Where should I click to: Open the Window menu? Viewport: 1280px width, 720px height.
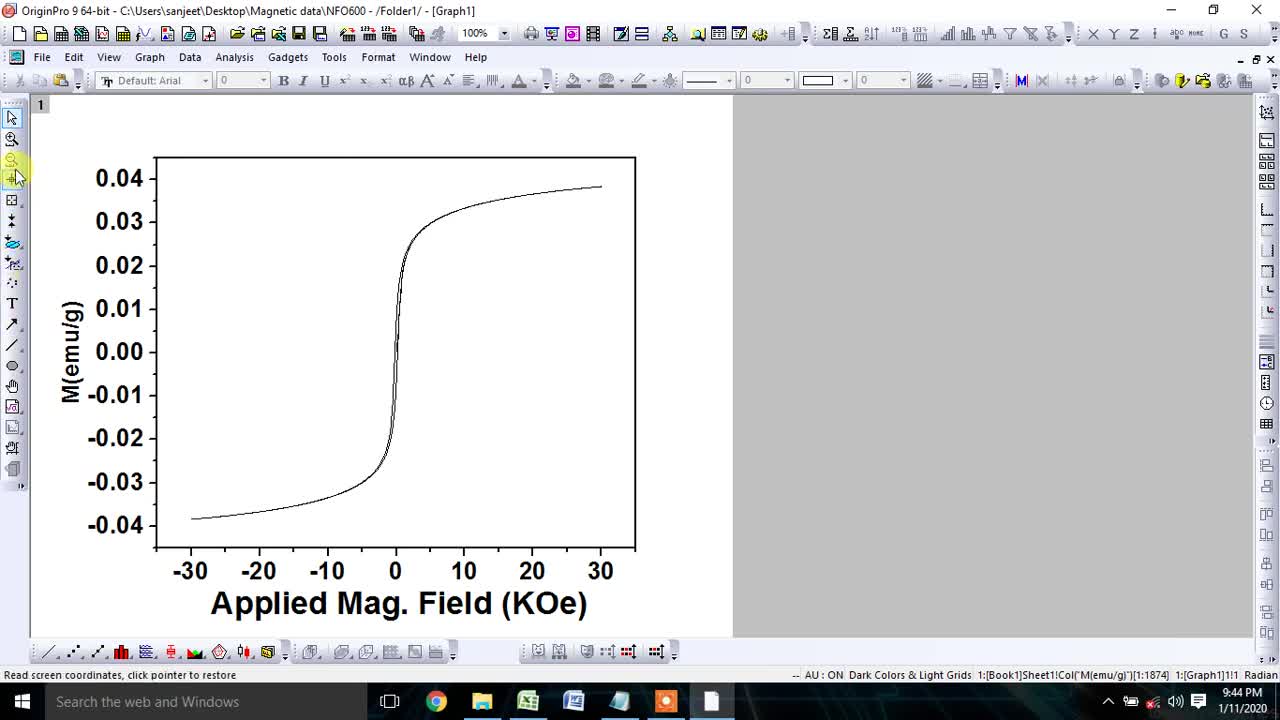point(430,57)
